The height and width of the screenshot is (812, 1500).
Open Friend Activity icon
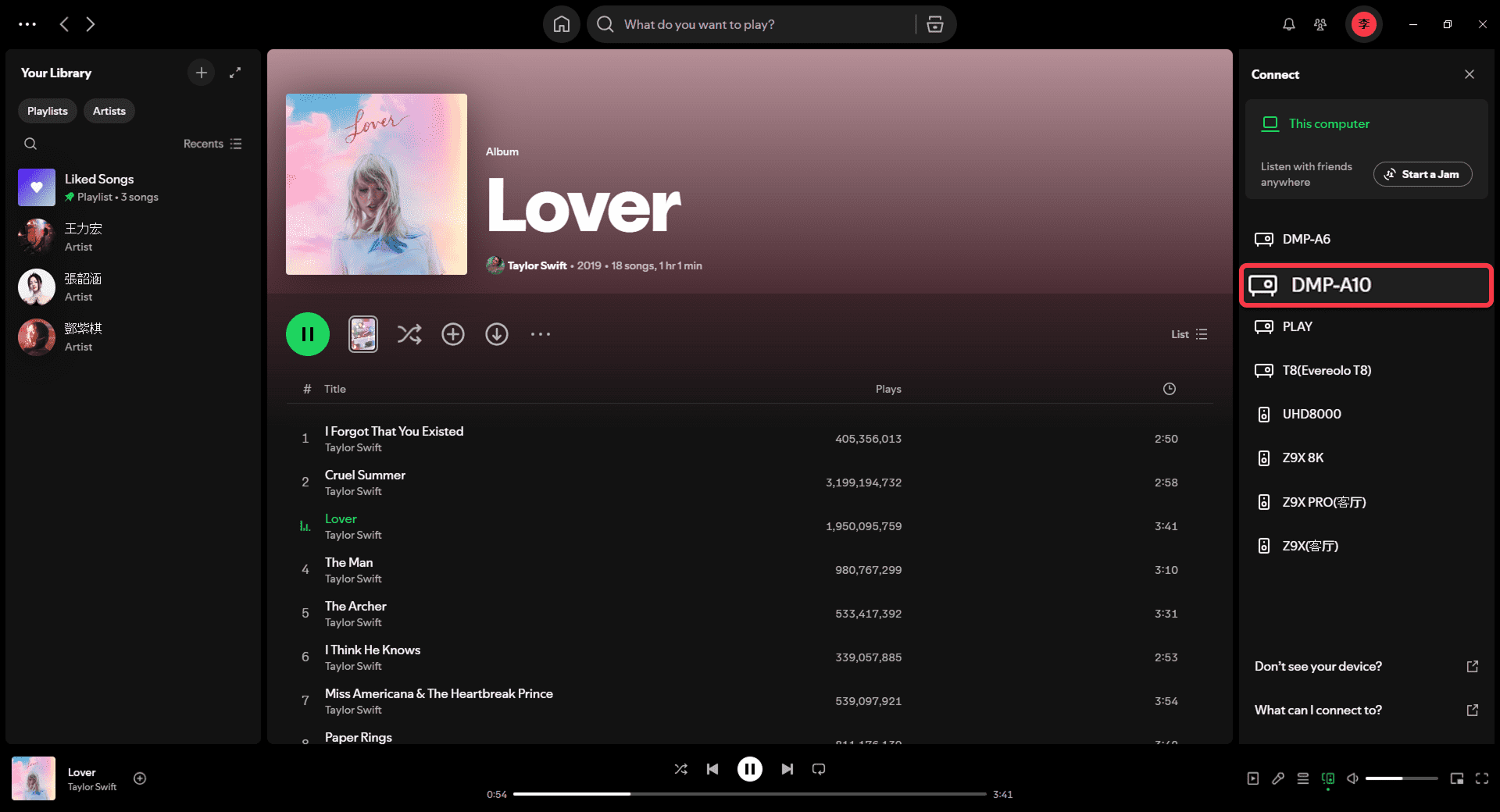click(x=1320, y=24)
